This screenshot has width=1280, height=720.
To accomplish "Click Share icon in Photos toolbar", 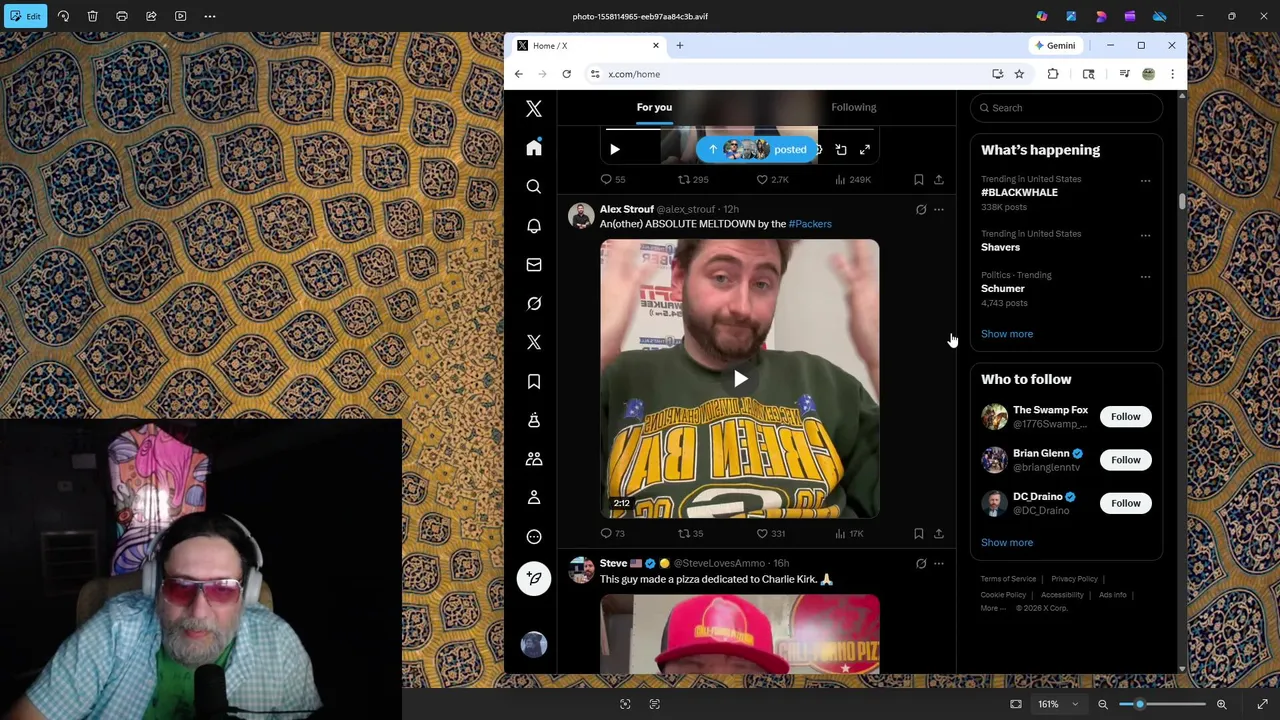I will pyautogui.click(x=151, y=16).
